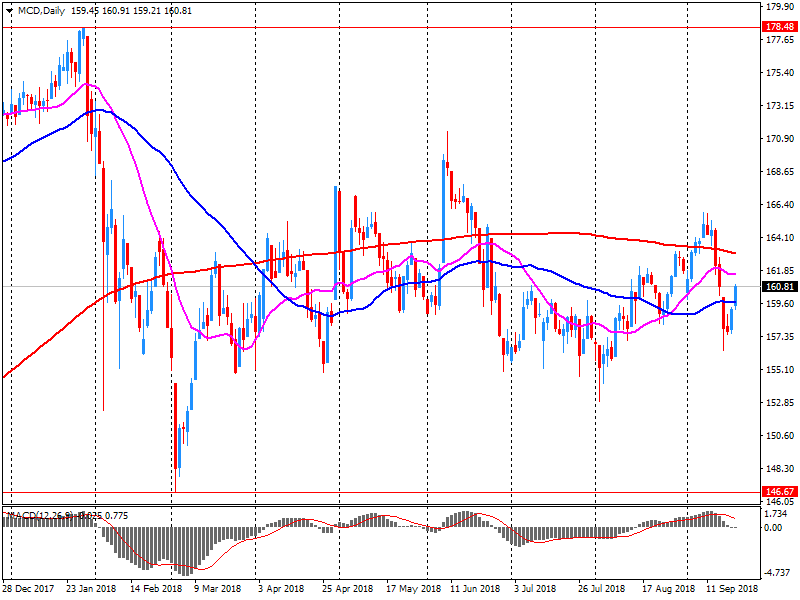Select the lower red horizontal support line
Screen dimensions: 800x600
point(400,492)
